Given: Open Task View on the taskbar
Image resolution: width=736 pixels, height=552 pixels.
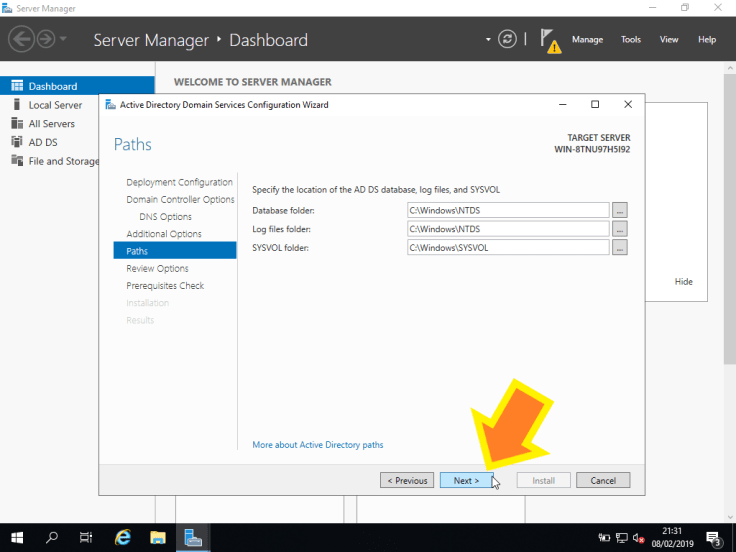Looking at the screenshot, I should click(x=87, y=537).
